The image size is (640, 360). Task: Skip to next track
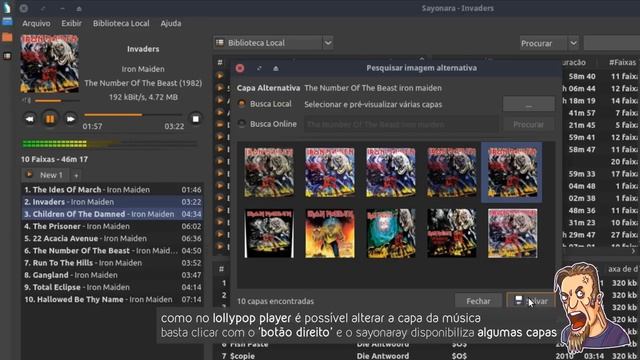tap(71, 119)
